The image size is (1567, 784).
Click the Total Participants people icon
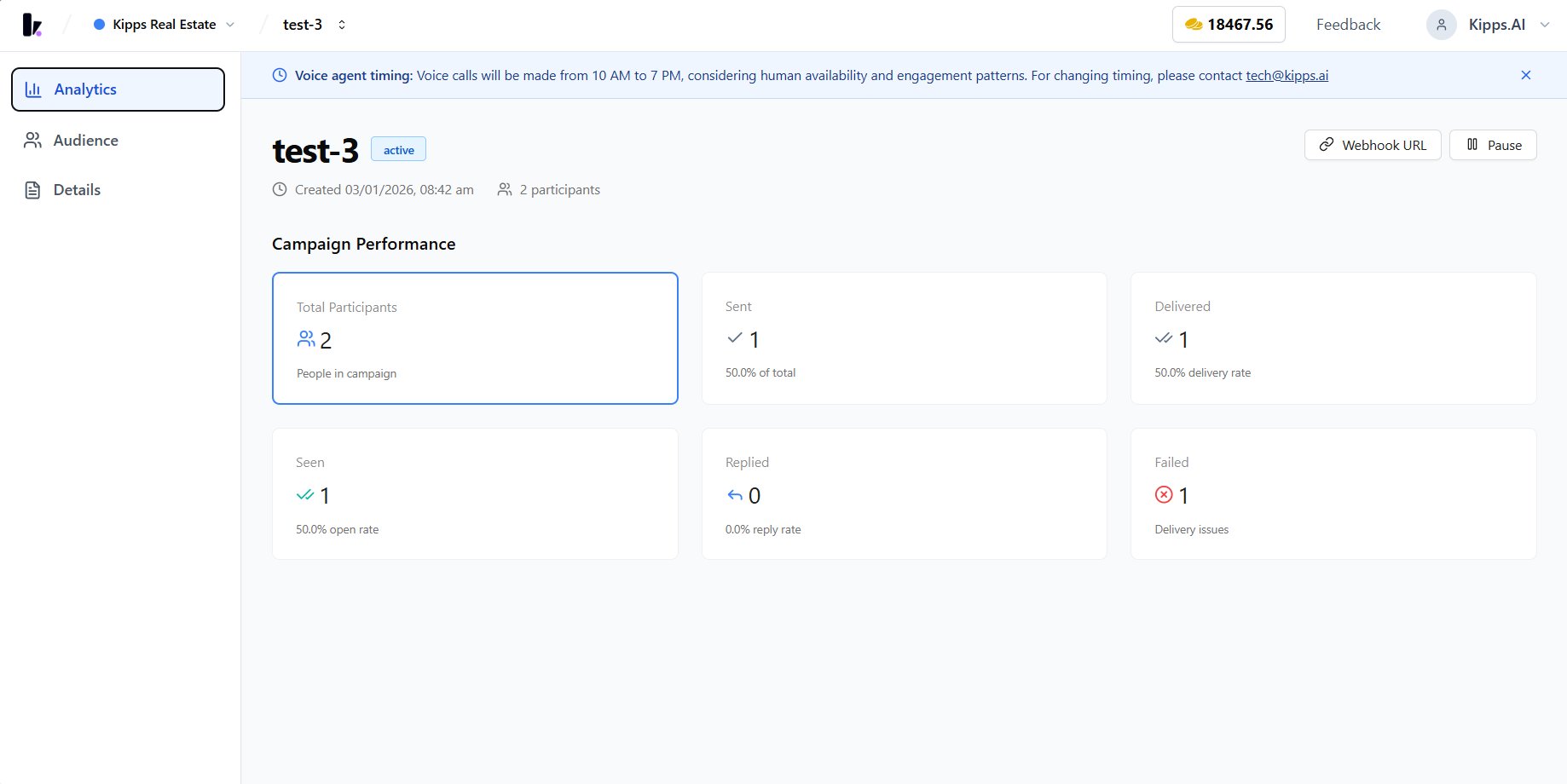pos(306,339)
